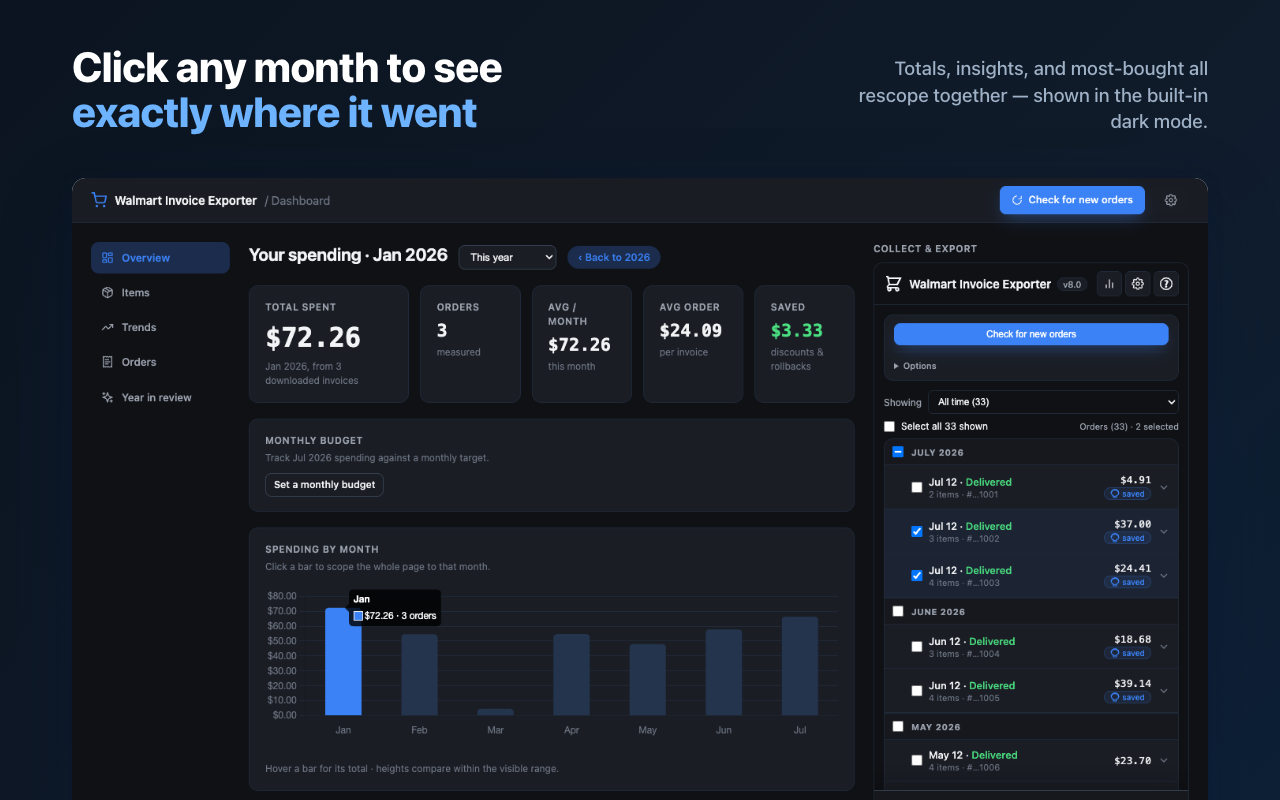Click the Dashboard breadcrumb
The height and width of the screenshot is (800, 1280).
point(300,201)
